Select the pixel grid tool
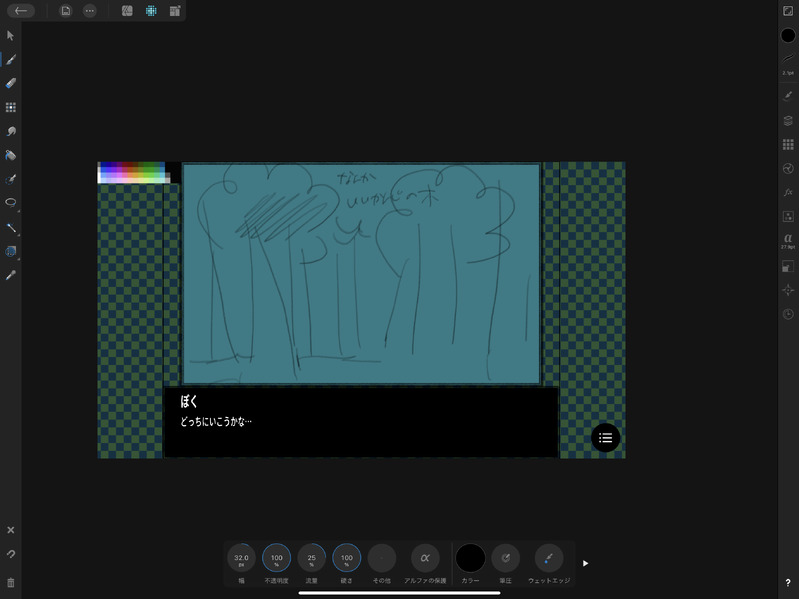 11,107
